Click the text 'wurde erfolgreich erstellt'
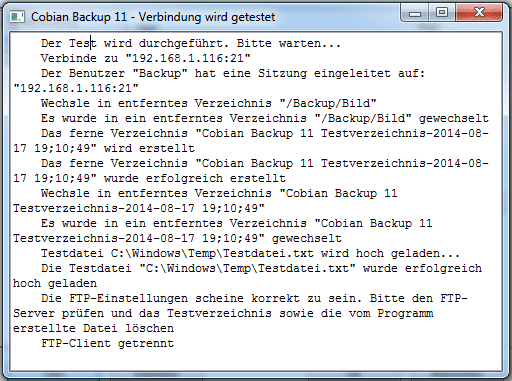 195,178
